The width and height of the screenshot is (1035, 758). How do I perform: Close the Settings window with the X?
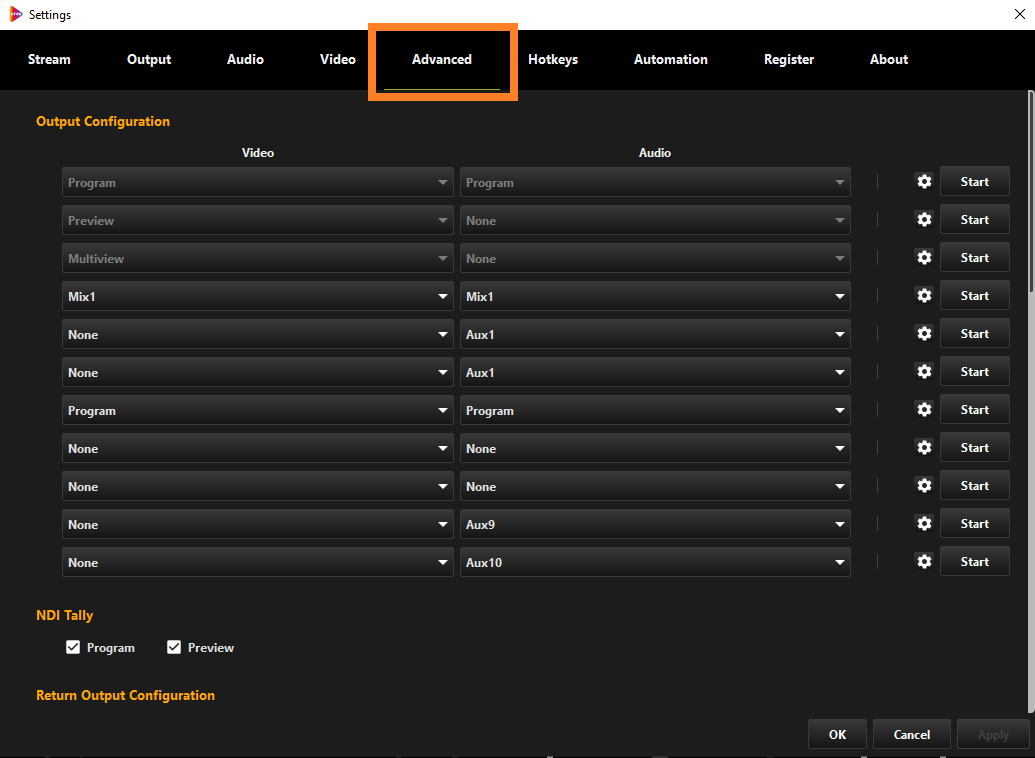[x=1019, y=14]
